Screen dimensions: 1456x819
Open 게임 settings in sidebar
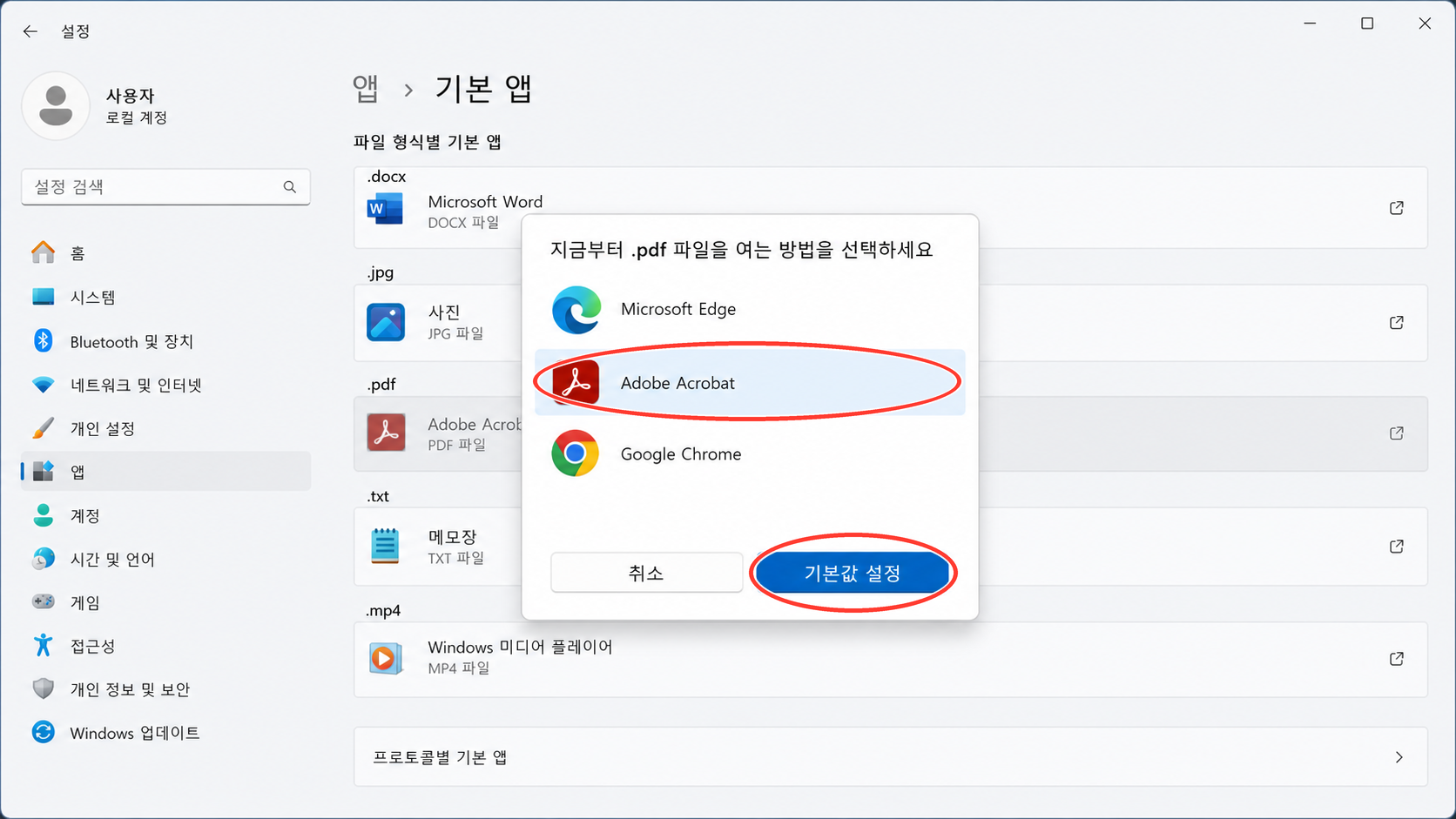pyautogui.click(x=165, y=602)
